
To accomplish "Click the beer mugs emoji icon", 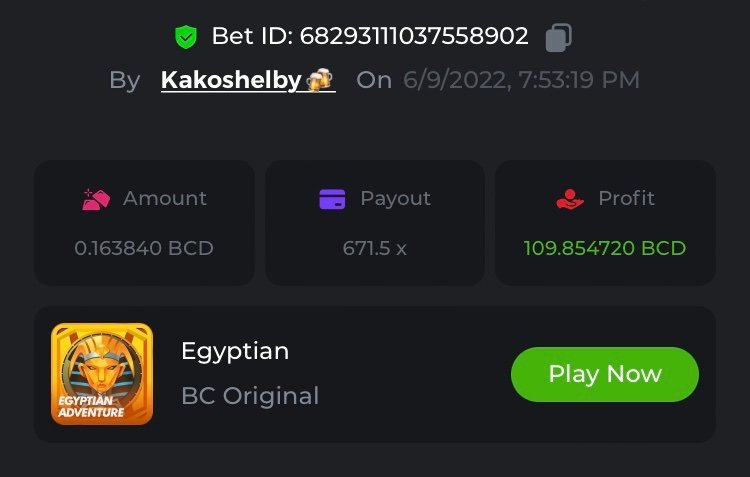I will [320, 80].
